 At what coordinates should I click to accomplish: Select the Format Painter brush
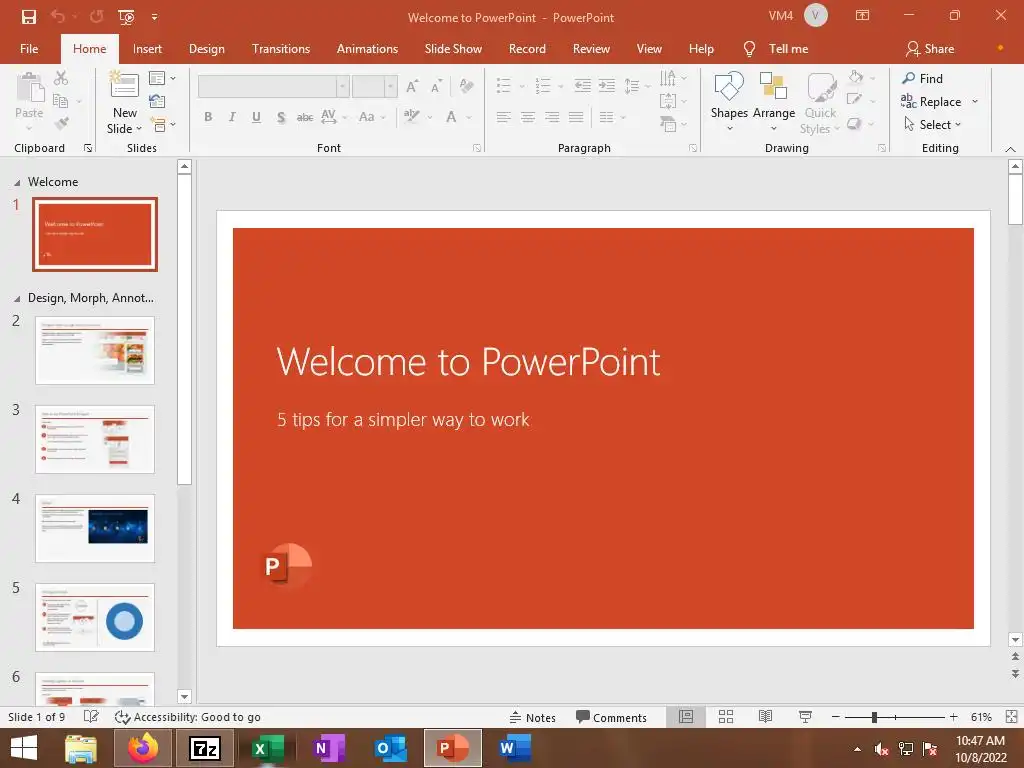[61, 123]
